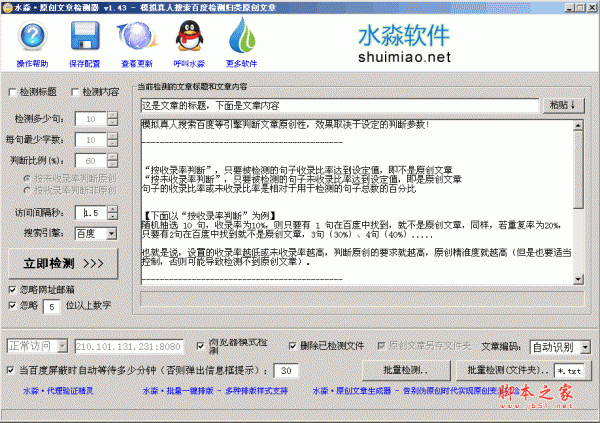Viewport: 600px width, 423px height.
Task: Toggle the 删除已检测文件 checkbox
Action: [x=293, y=346]
